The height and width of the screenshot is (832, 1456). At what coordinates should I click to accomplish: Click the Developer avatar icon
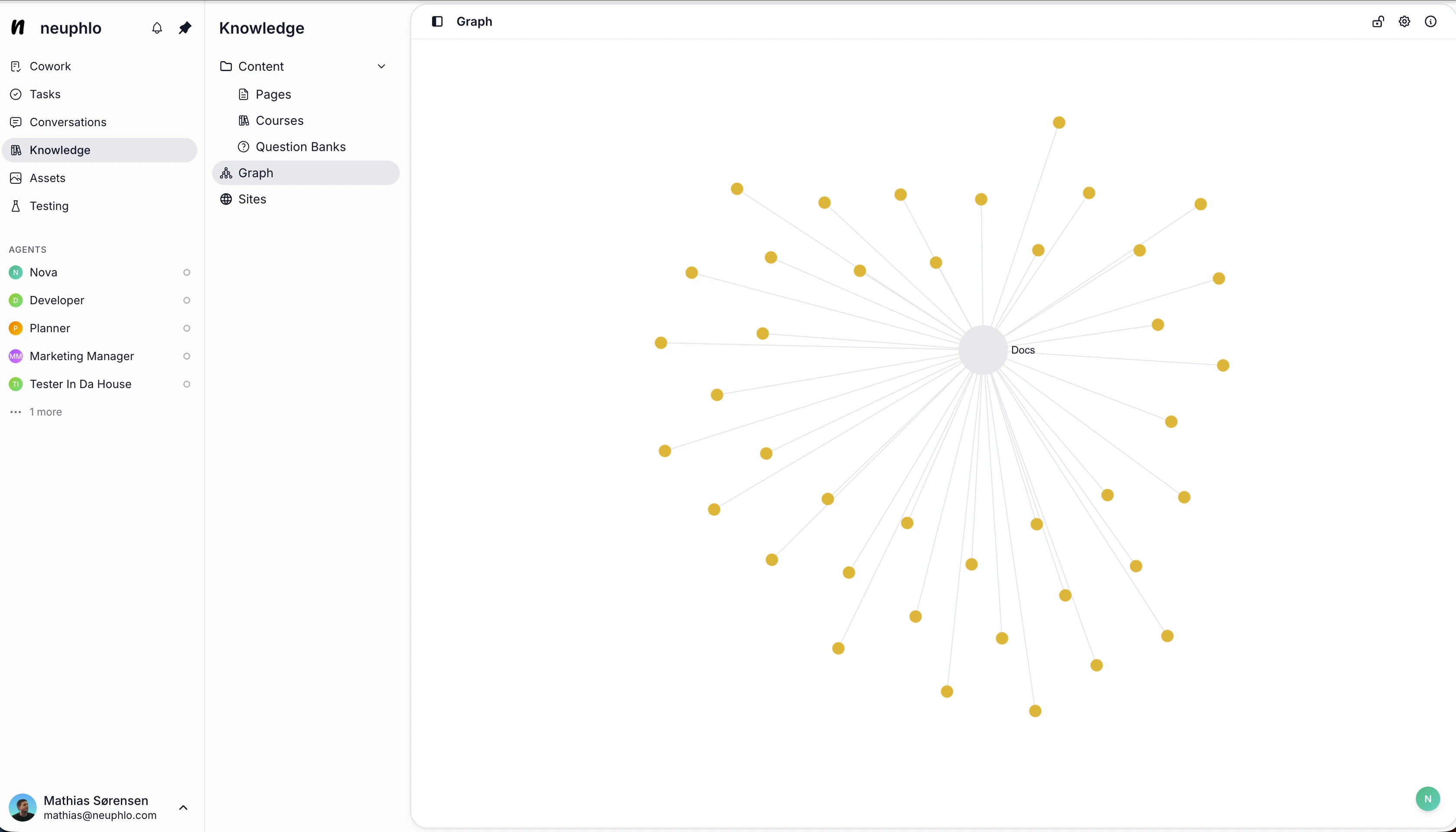click(16, 301)
